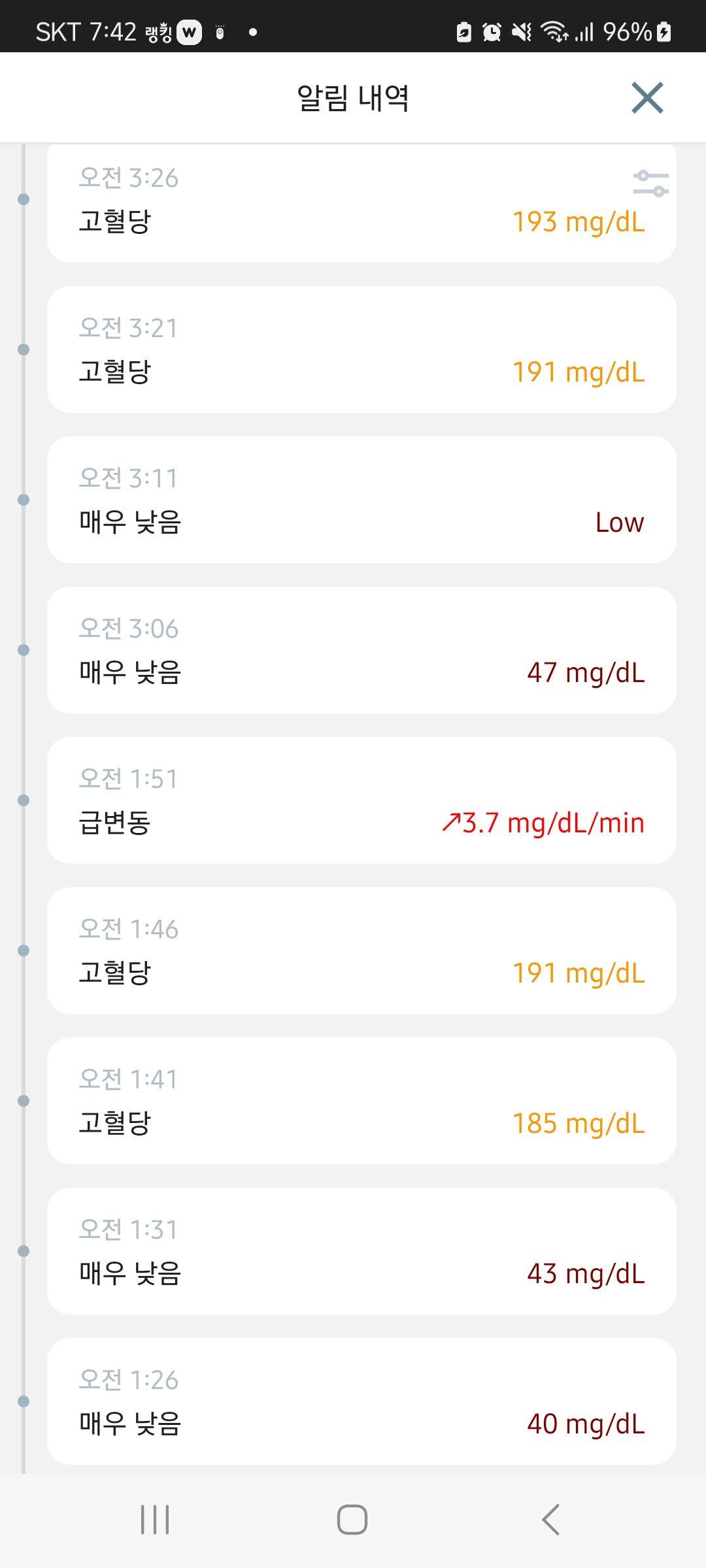Viewport: 706px width, 1568px height.
Task: Open the 오전 3:26 고혈당 alert
Action: (361, 203)
